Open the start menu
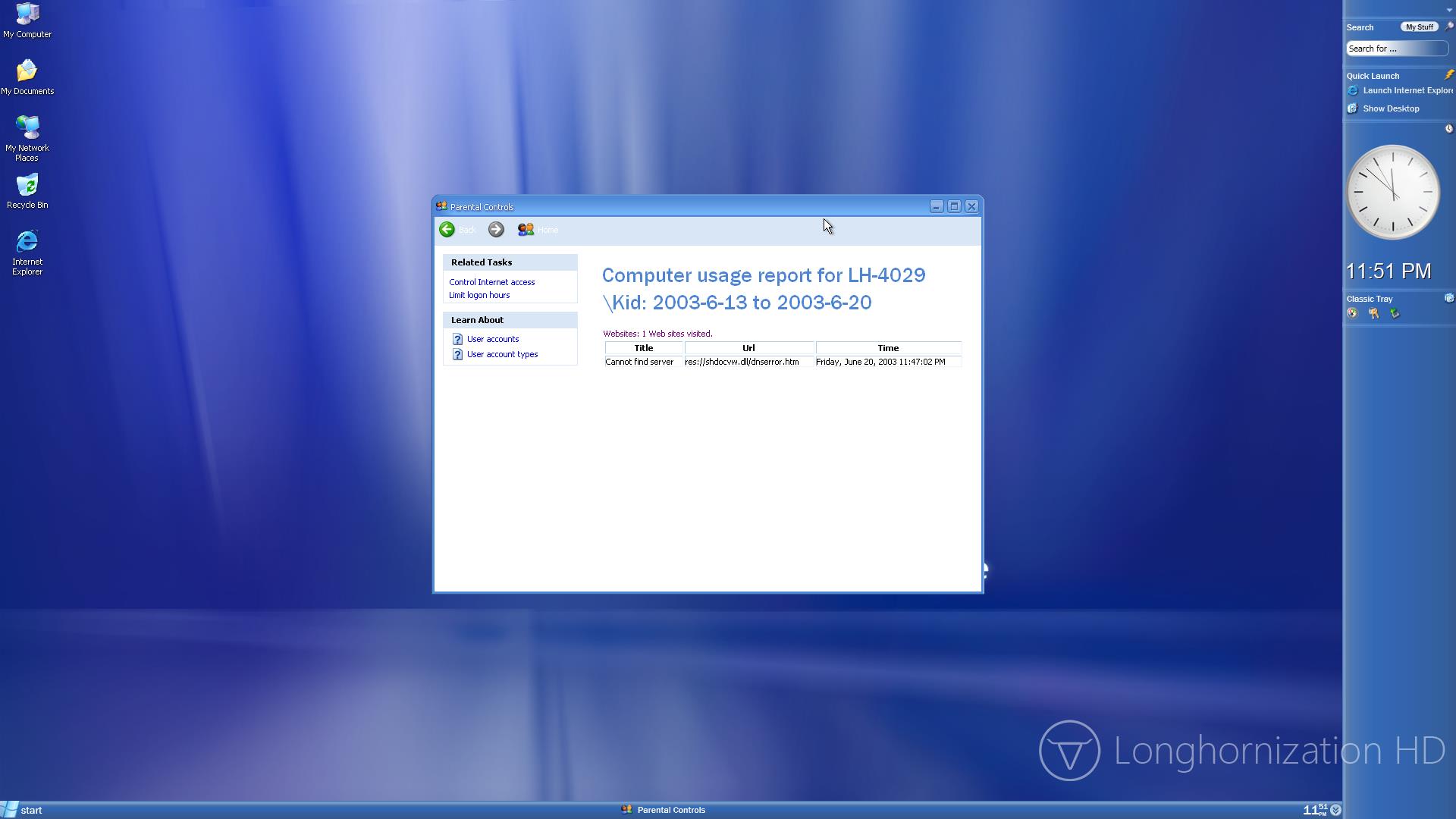This screenshot has height=819, width=1456. (x=23, y=810)
